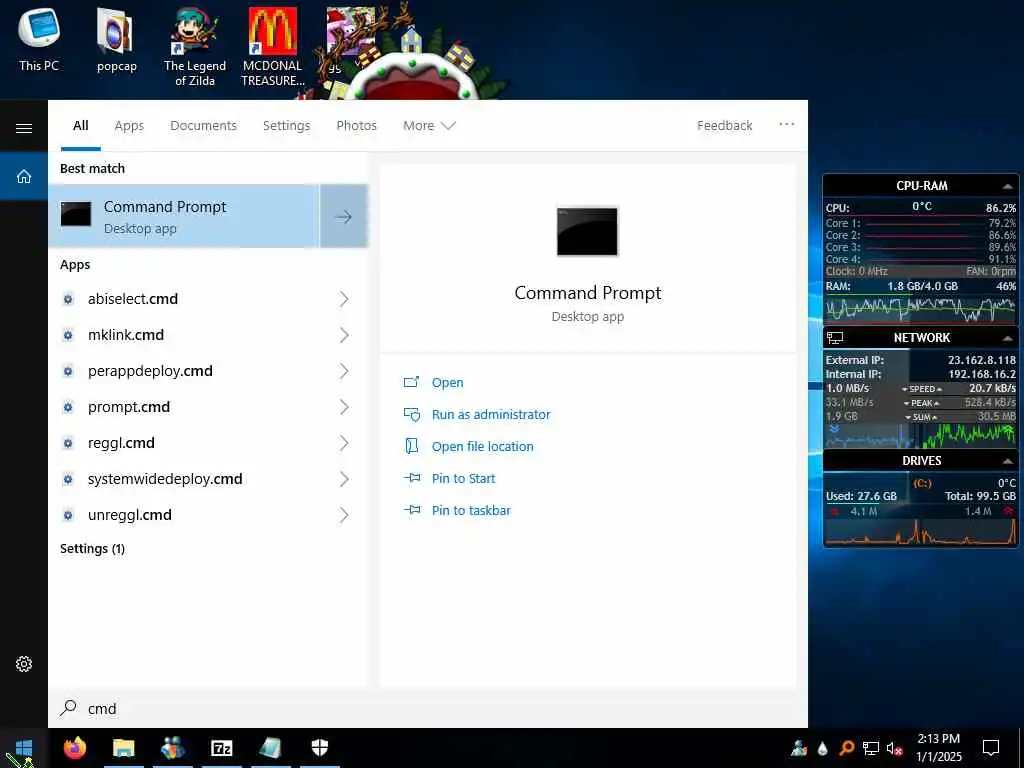This screenshot has width=1024, height=768.
Task: Expand the mklink.cmd result chevron
Action: click(x=344, y=335)
